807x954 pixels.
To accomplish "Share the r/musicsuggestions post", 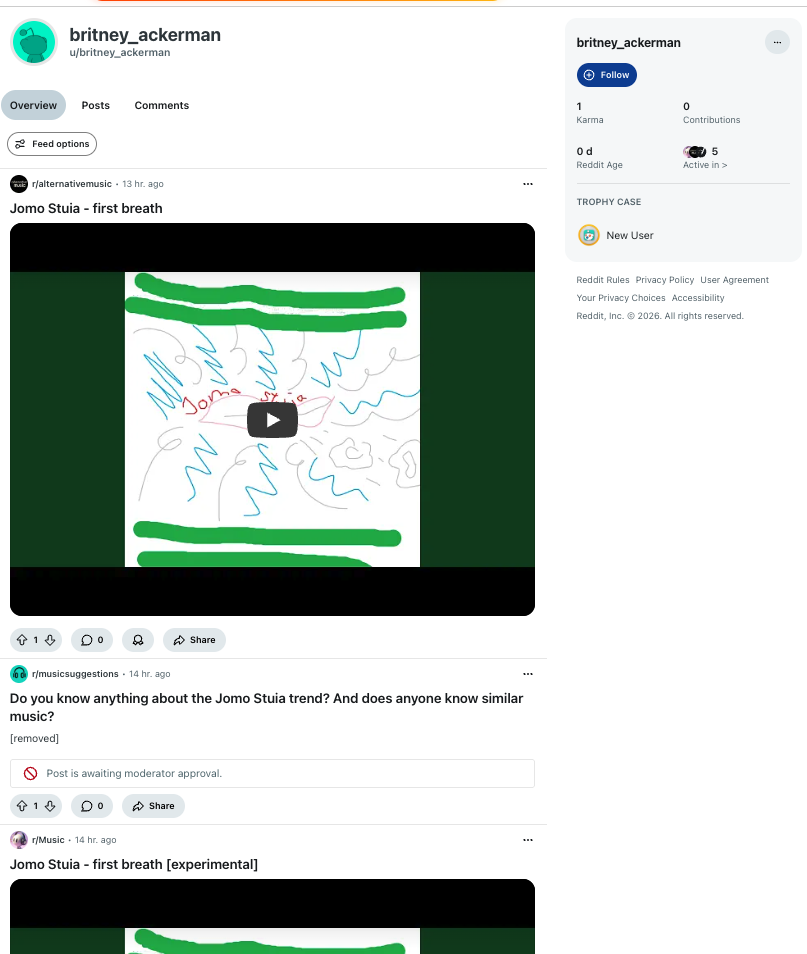I will pos(153,806).
